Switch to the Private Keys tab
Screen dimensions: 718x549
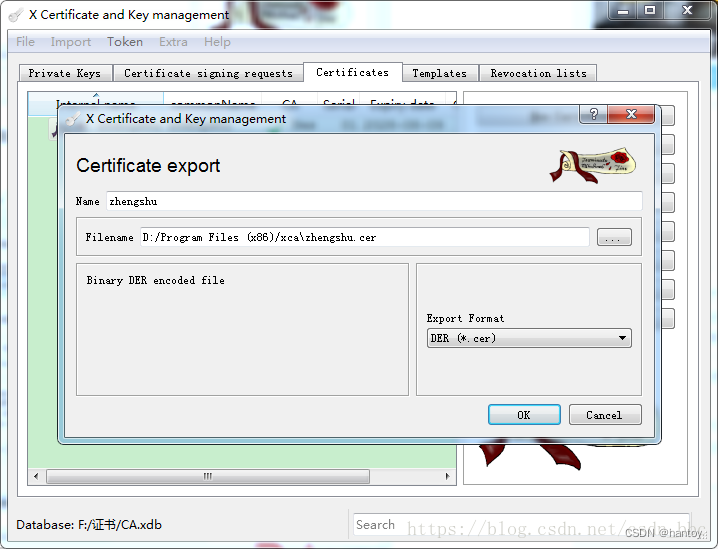tap(65, 73)
